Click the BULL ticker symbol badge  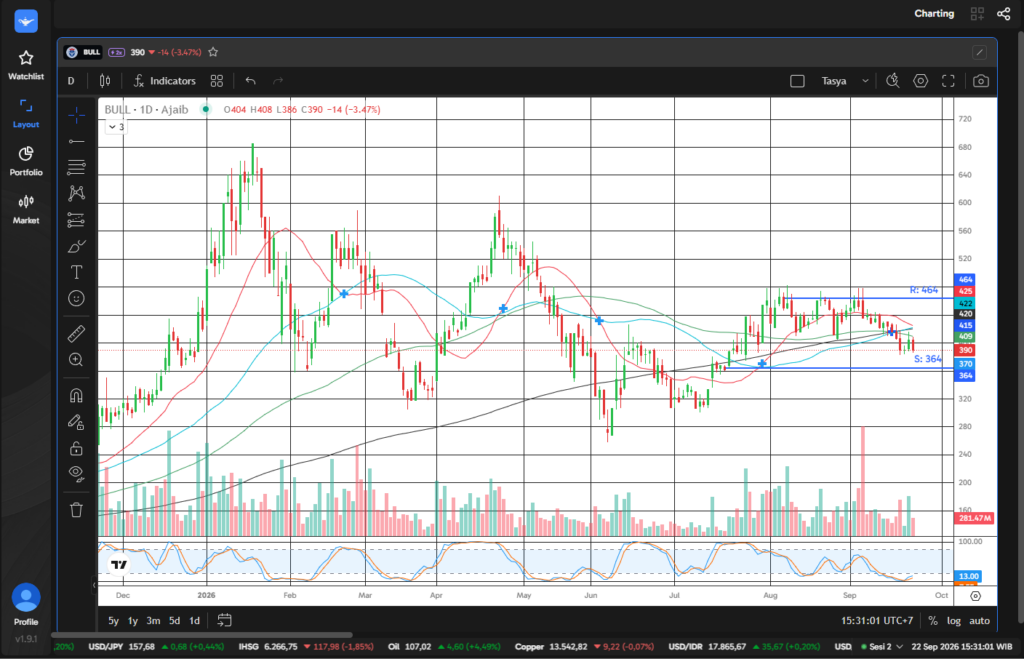pos(84,52)
